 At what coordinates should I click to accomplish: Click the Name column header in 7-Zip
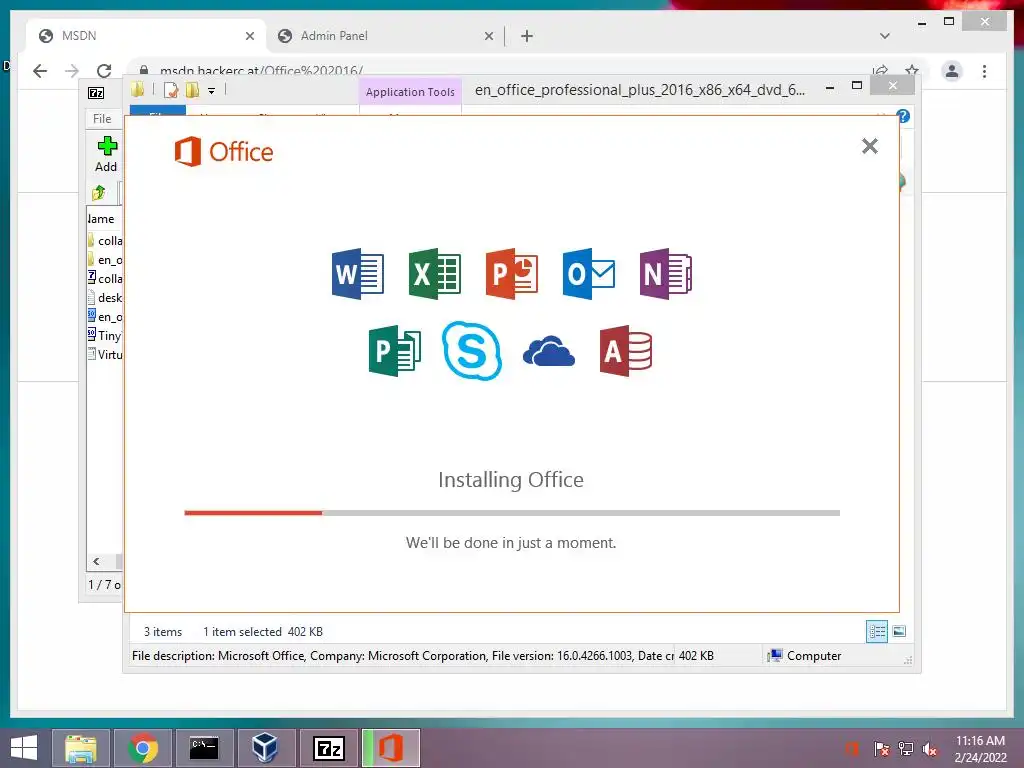click(x=103, y=219)
